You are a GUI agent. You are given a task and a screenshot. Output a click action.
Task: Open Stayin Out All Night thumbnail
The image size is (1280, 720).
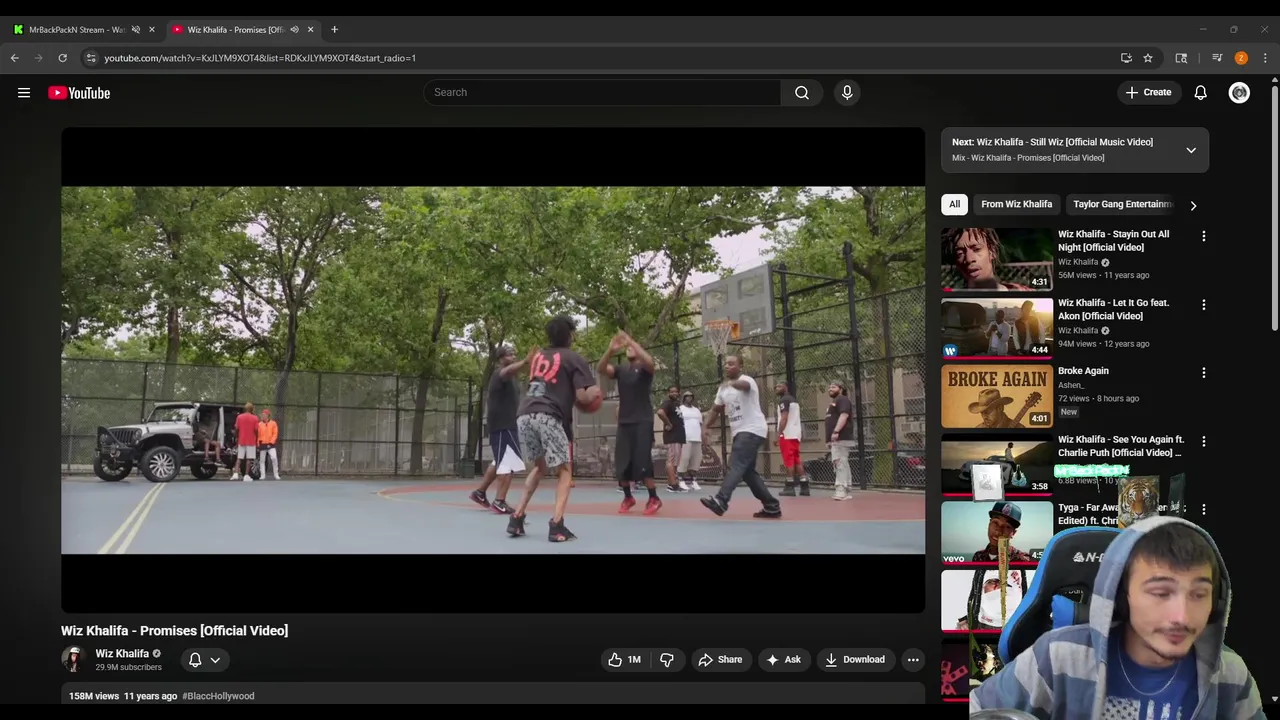pos(996,258)
